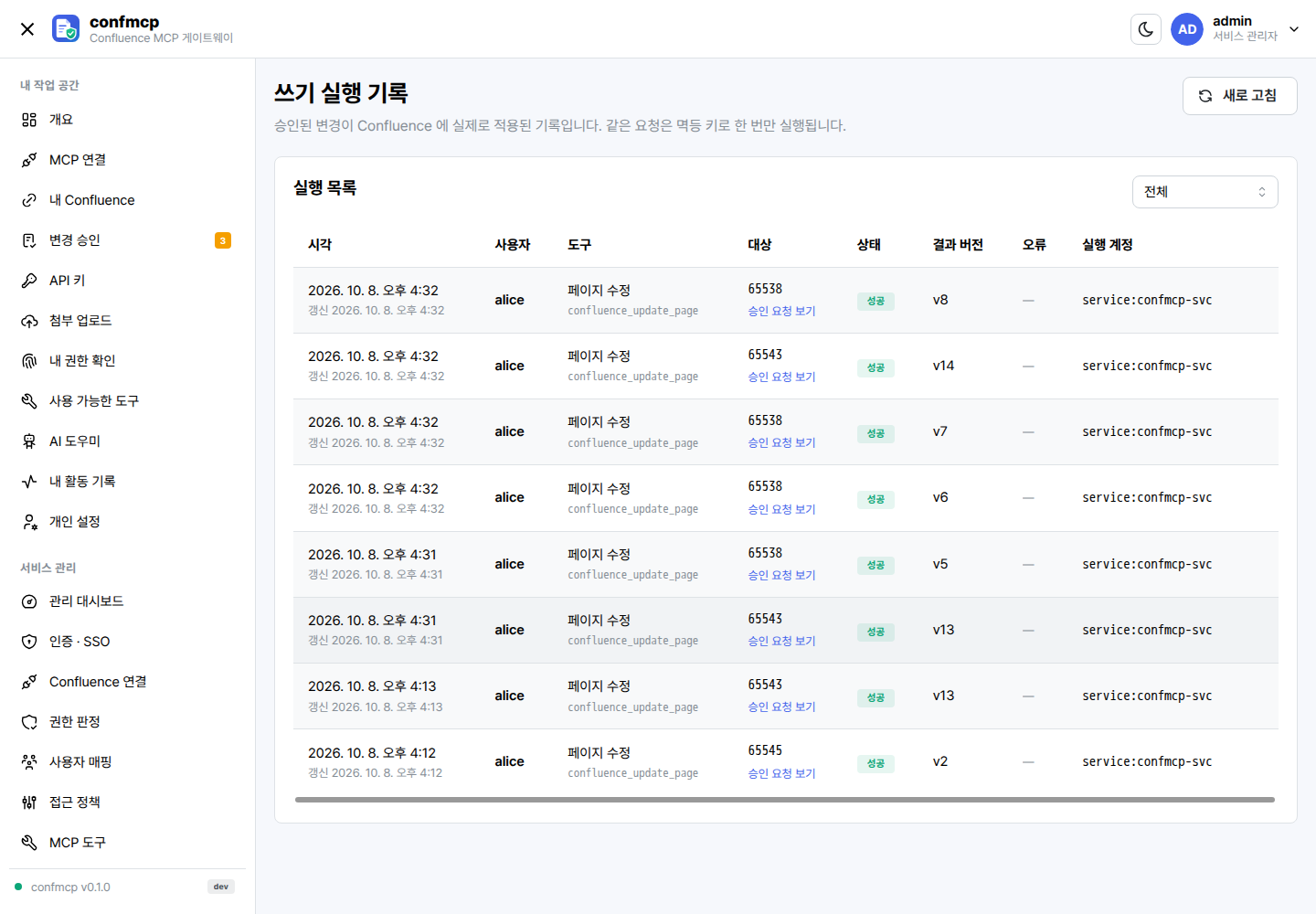Open 승인 요청 보기 link for v8 row
Image resolution: width=1316 pixels, height=914 pixels.
pos(781,311)
